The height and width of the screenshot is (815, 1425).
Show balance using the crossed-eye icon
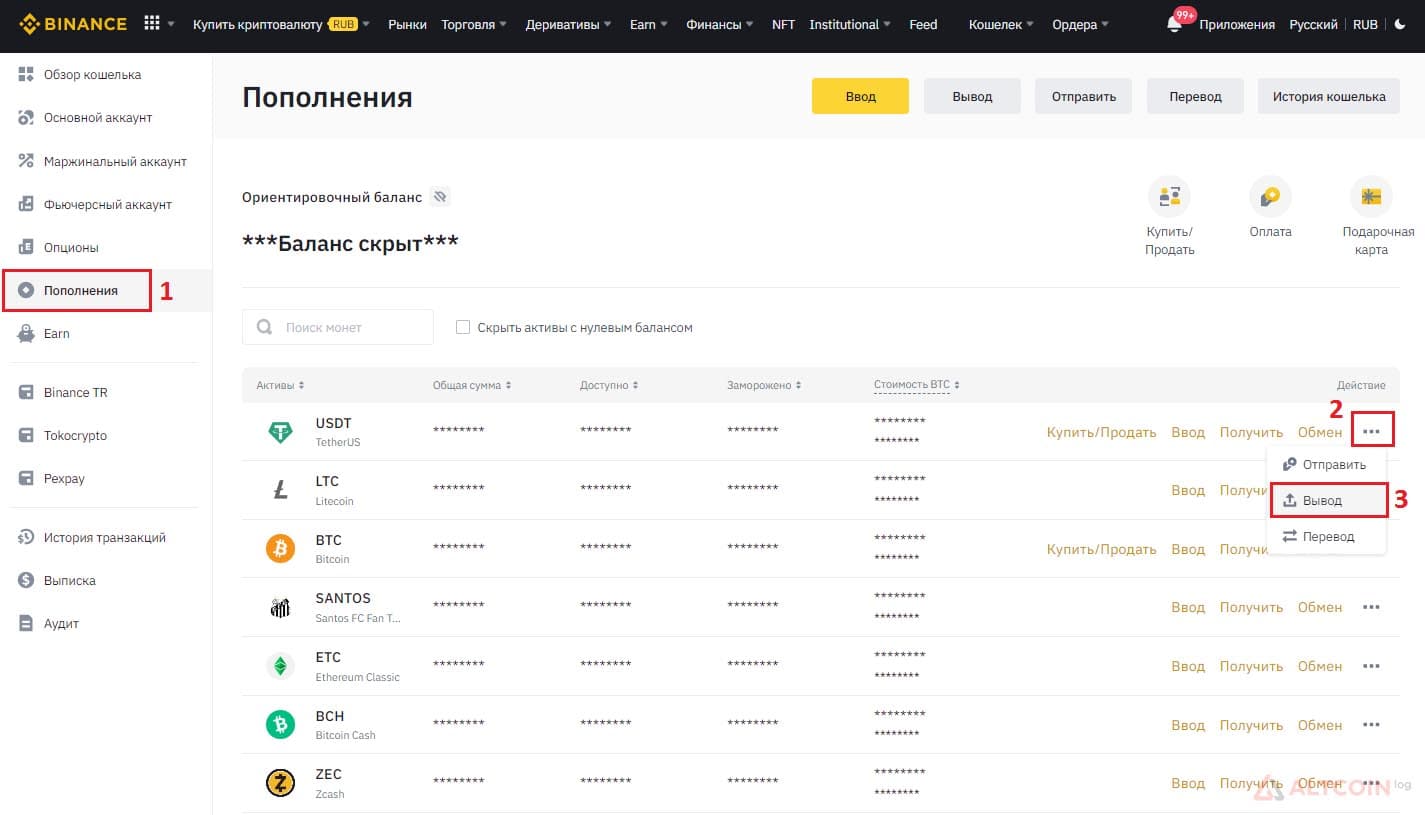click(440, 197)
